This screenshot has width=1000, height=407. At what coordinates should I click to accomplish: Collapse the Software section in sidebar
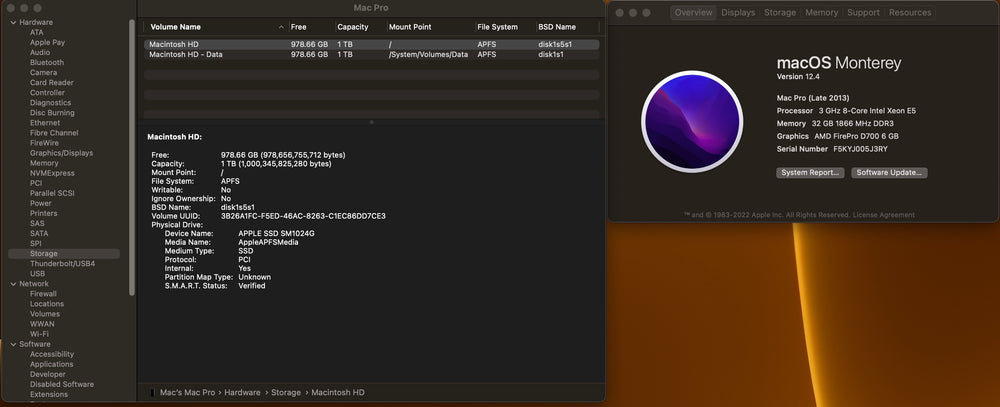[13, 344]
